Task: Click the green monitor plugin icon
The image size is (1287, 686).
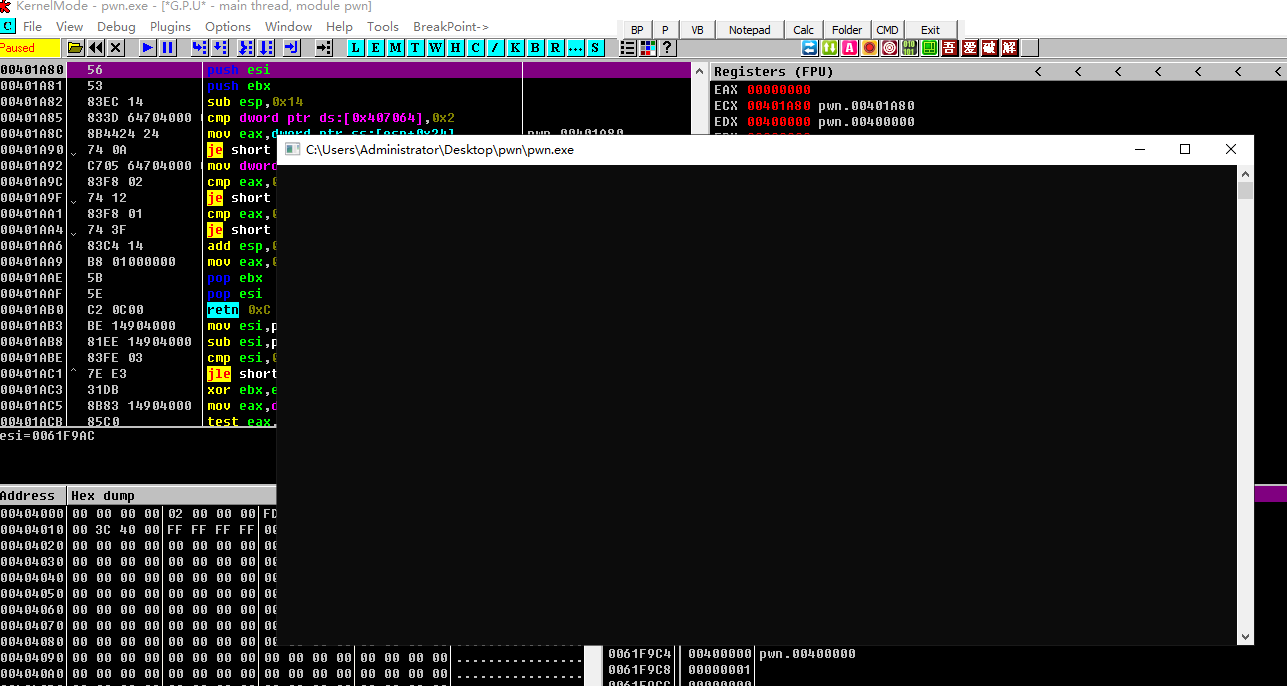Action: tap(929, 48)
